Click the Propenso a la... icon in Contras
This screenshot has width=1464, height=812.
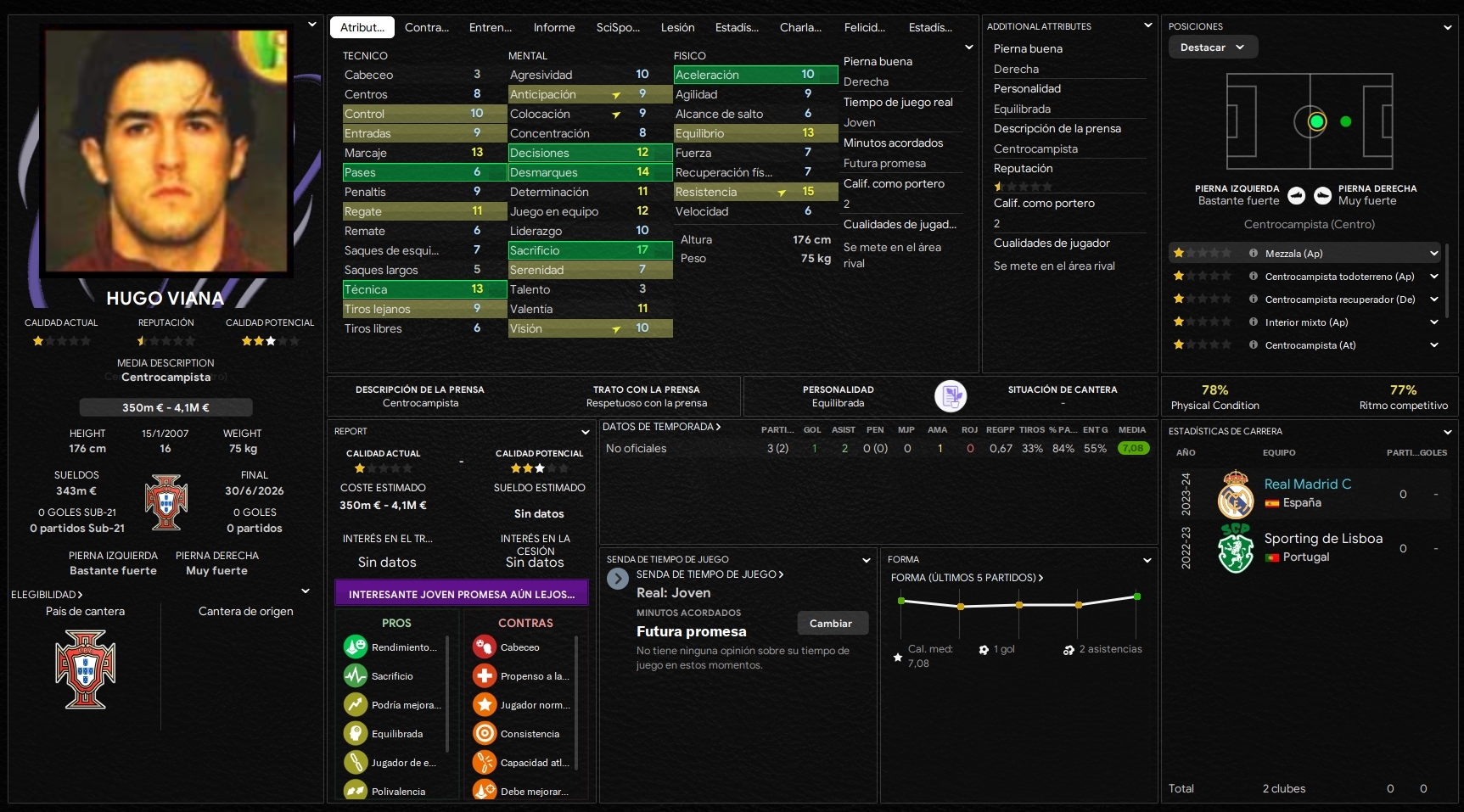pos(485,676)
